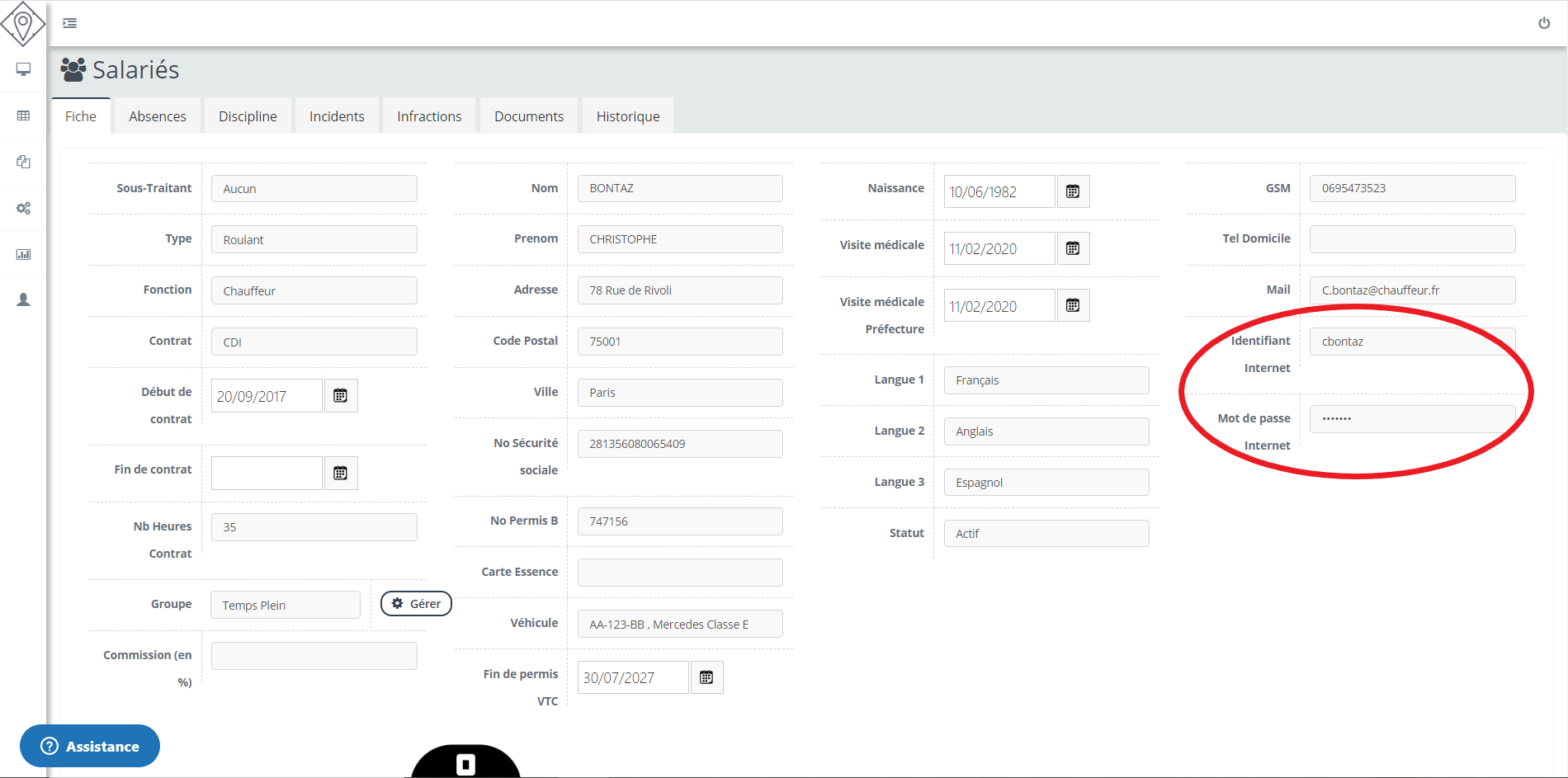Open the table grid sidebar icon
The image size is (1568, 778).
23,116
